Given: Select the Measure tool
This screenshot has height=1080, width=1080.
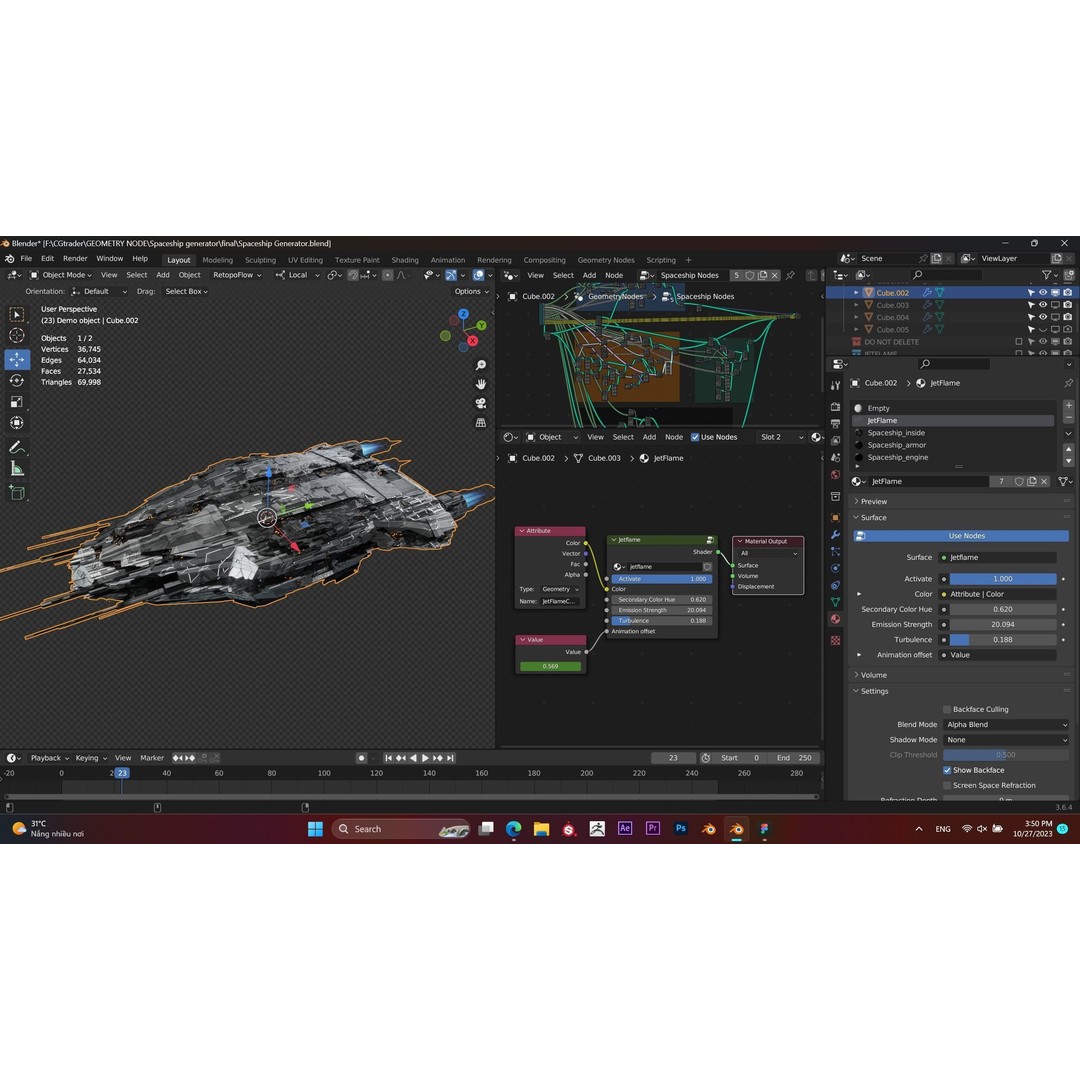Looking at the screenshot, I should coord(17,469).
